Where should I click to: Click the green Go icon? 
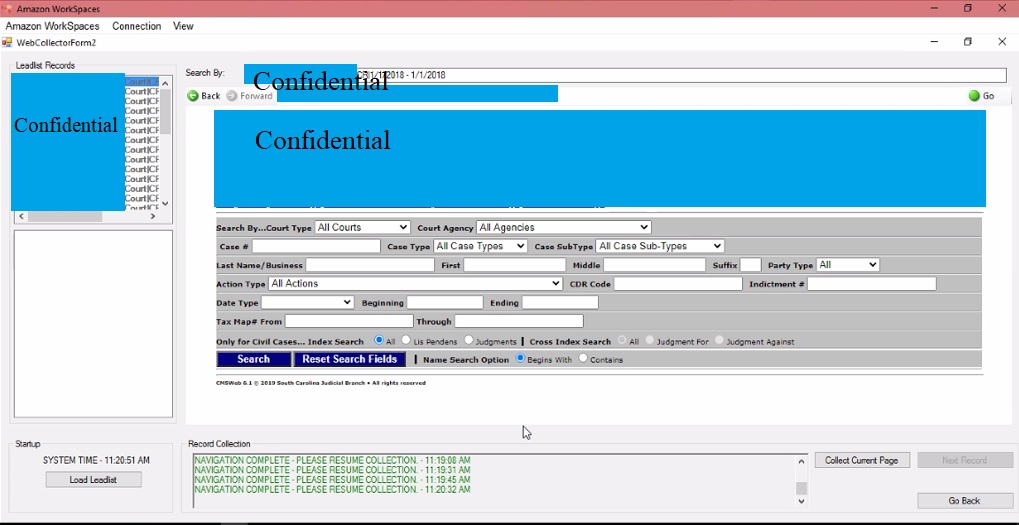click(x=974, y=96)
